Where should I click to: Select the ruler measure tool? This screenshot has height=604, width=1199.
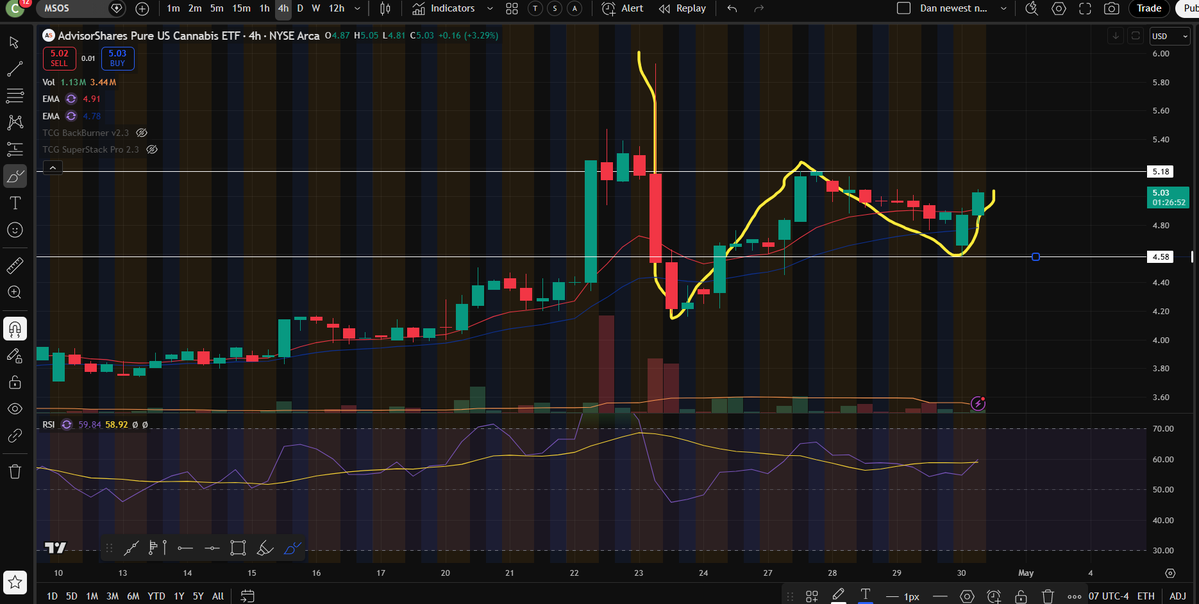[x=15, y=265]
